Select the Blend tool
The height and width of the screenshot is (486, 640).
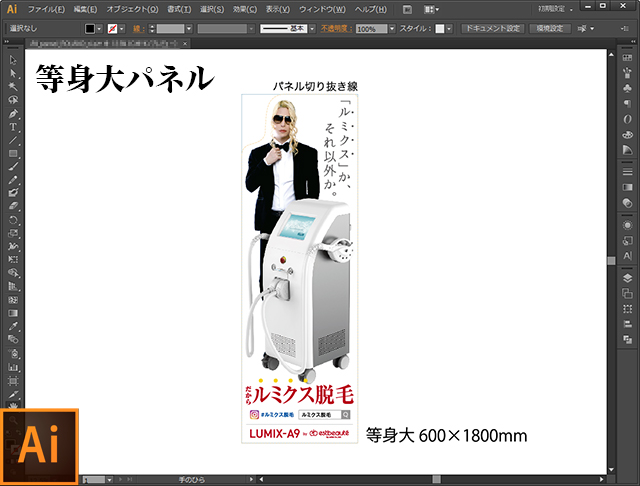point(13,340)
